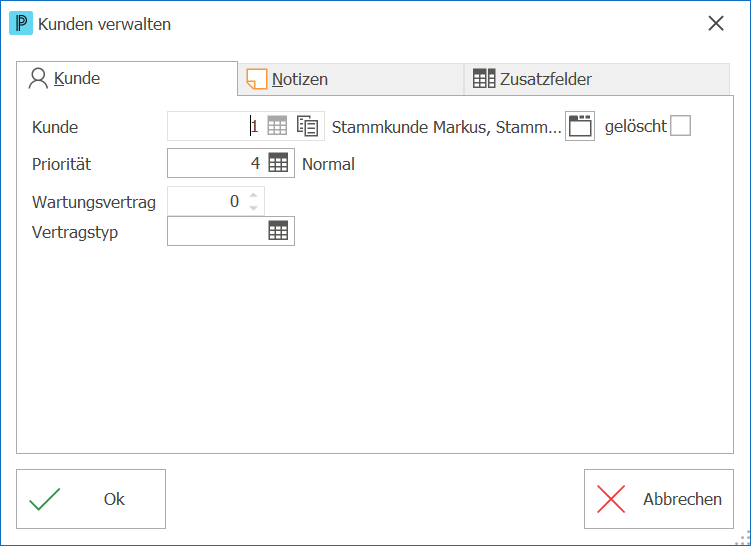Open customer details window icon
Image resolution: width=751 pixels, height=546 pixels.
pyautogui.click(x=580, y=126)
